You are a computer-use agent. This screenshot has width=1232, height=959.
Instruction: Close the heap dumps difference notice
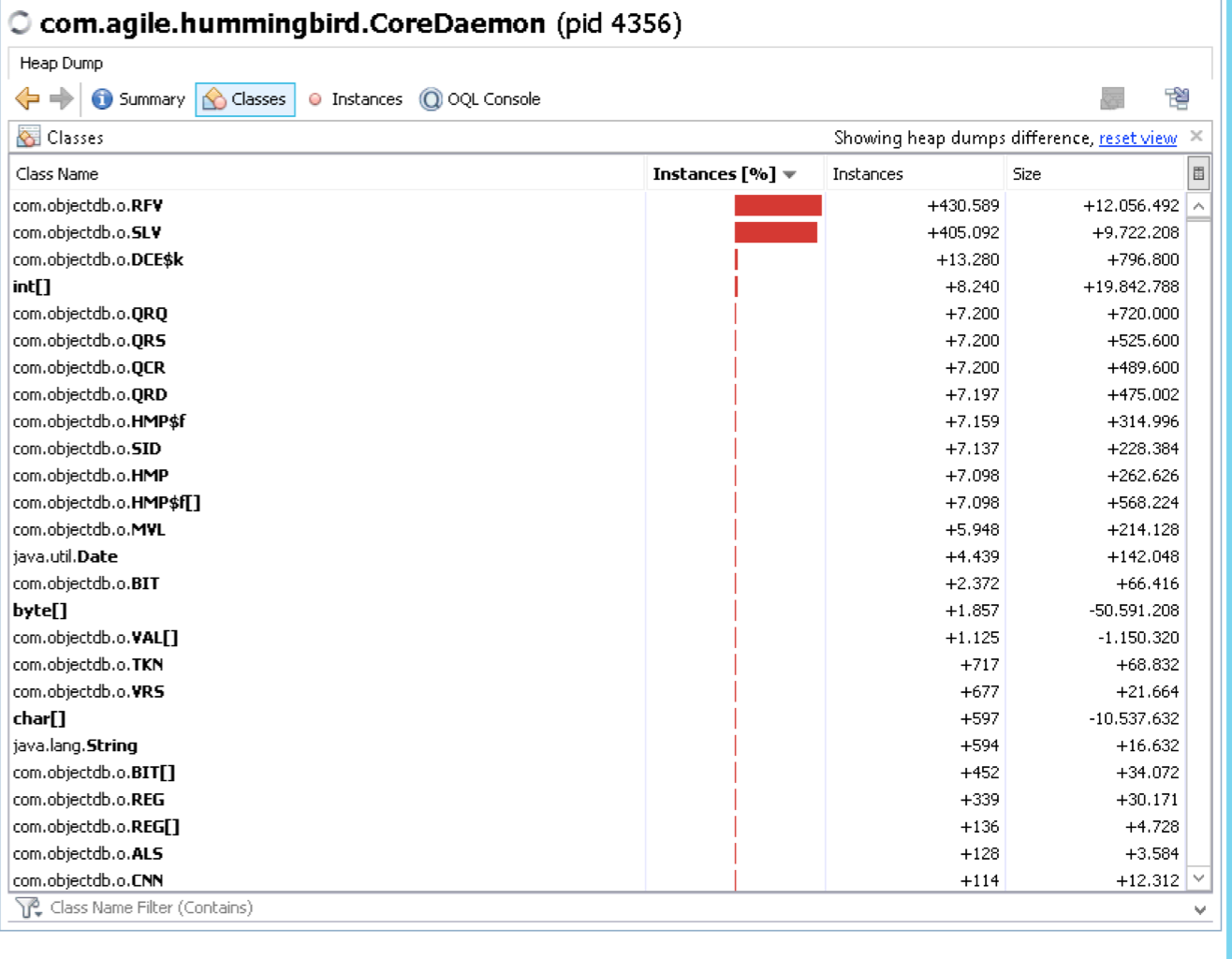pyautogui.click(x=1196, y=137)
